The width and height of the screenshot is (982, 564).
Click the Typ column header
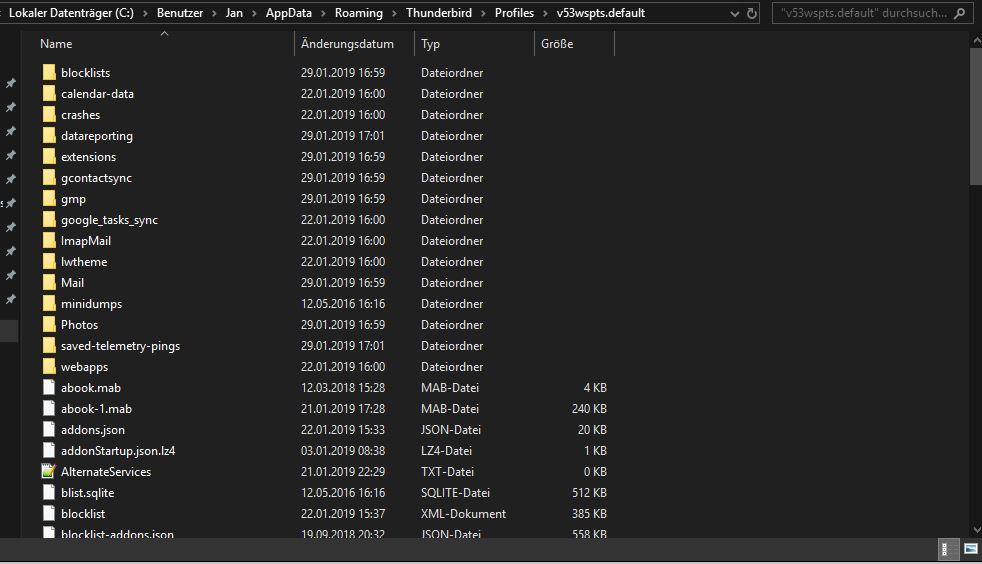coord(431,44)
